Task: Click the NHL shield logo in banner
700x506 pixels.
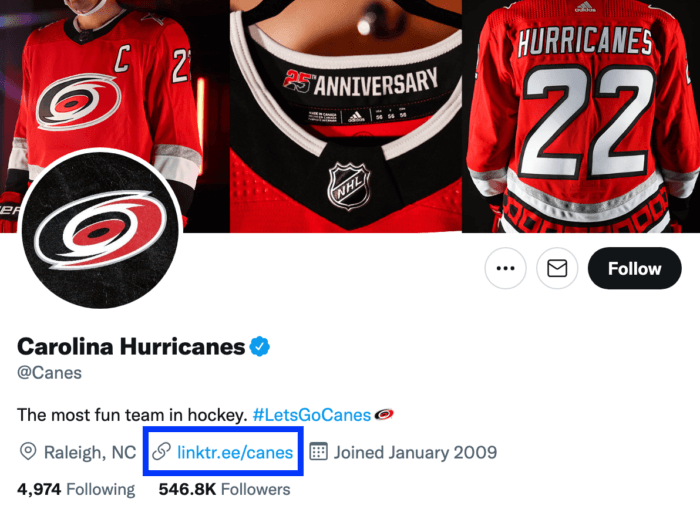Action: coord(349,186)
